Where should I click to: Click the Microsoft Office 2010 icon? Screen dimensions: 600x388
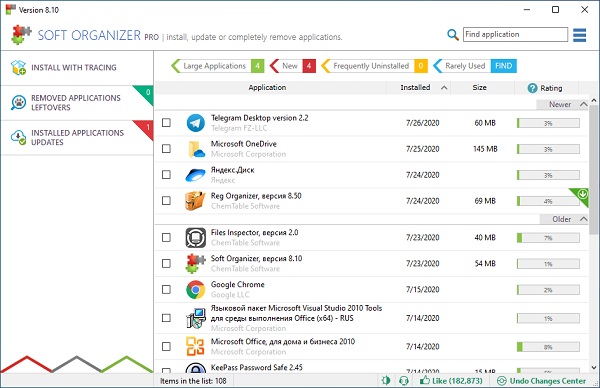coord(195,346)
